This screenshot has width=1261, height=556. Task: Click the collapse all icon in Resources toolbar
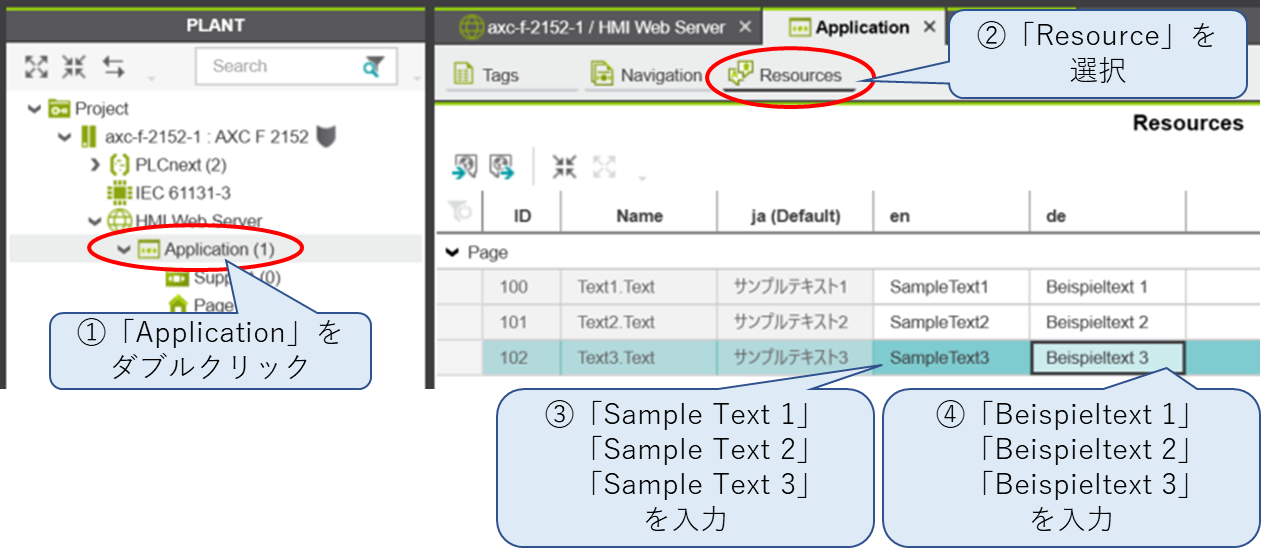pyautogui.click(x=565, y=166)
